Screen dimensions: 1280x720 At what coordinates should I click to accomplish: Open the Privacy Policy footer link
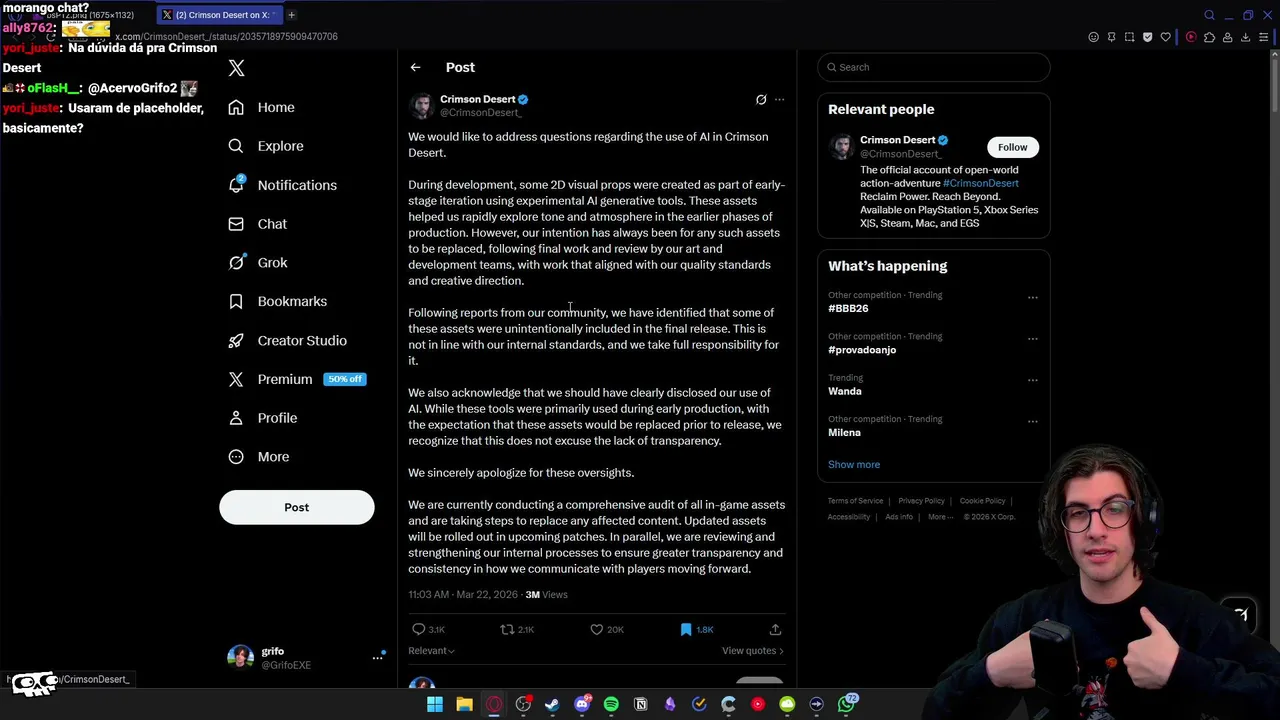(x=921, y=501)
